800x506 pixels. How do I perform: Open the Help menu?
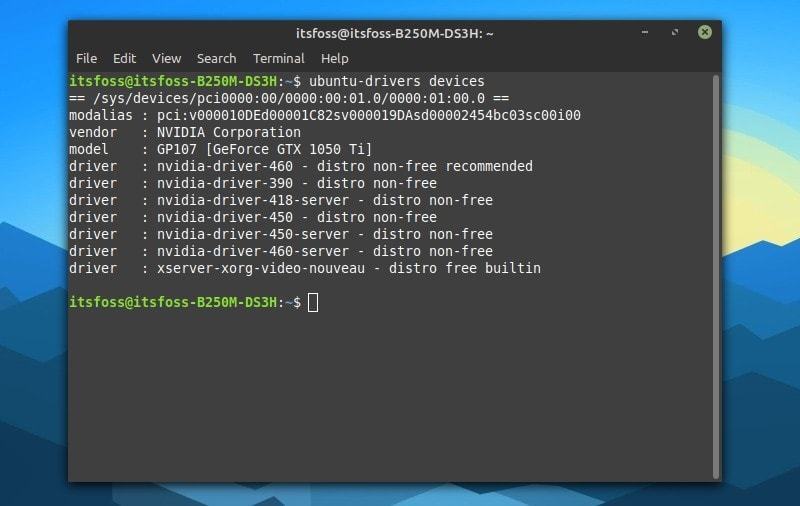pos(334,58)
